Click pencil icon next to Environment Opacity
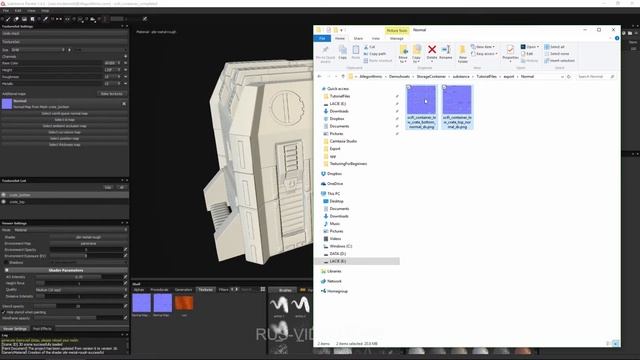The width and height of the screenshot is (640, 360). [x=125, y=249]
